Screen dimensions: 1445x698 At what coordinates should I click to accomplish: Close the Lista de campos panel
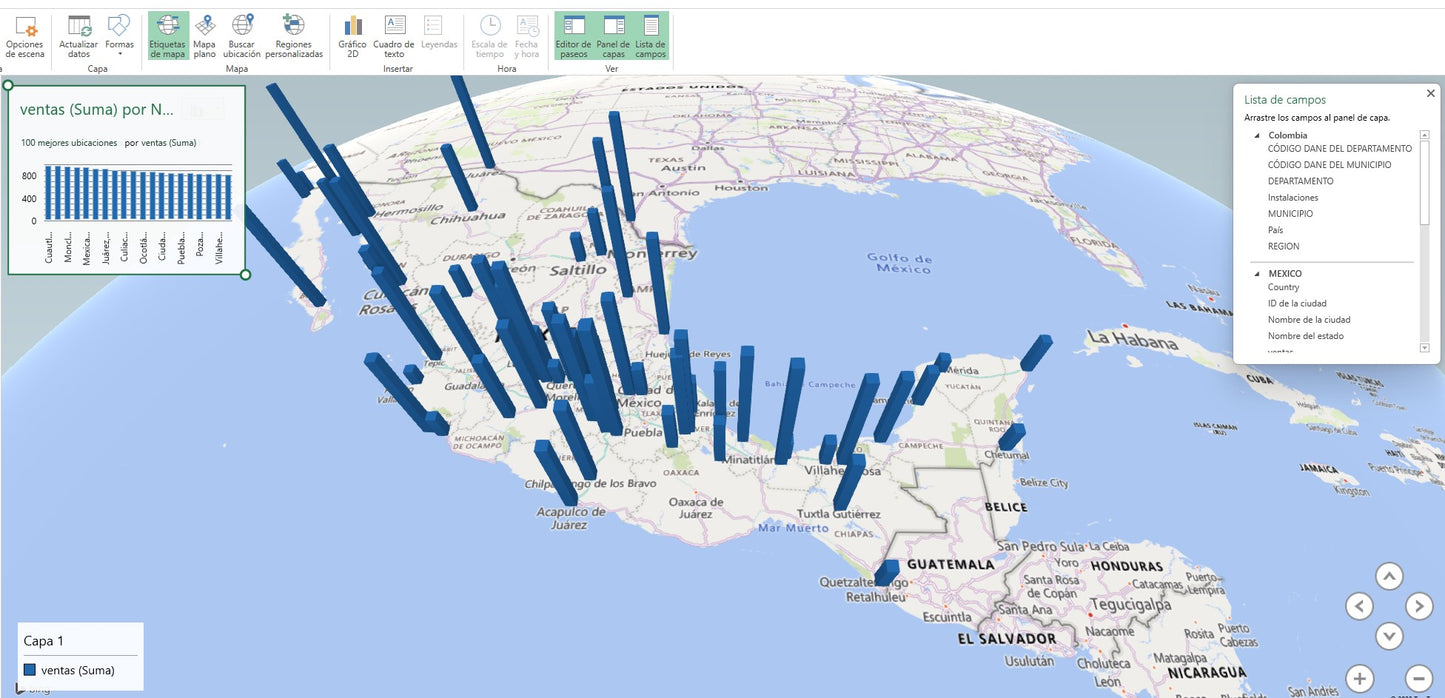click(1430, 93)
